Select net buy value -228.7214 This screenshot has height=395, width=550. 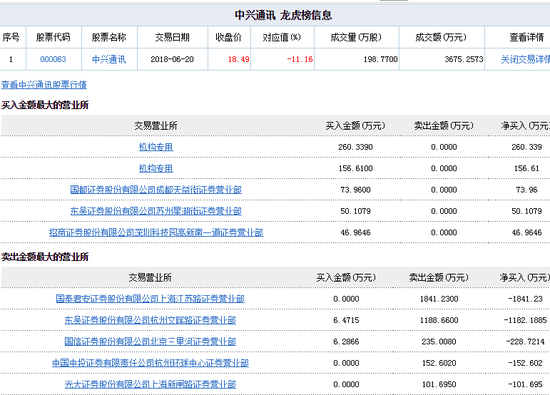[x=525, y=342]
